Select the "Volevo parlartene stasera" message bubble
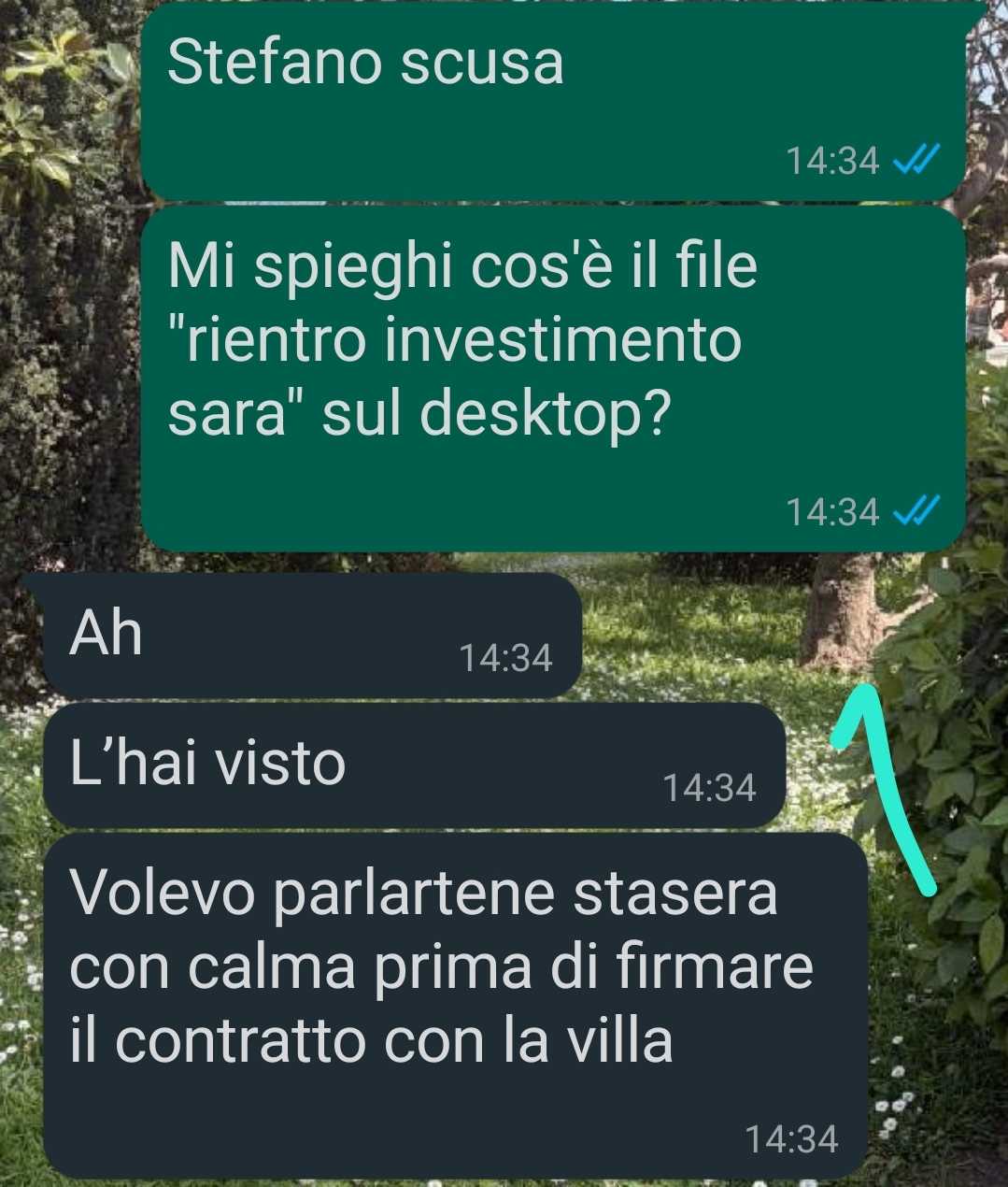This screenshot has width=1008, height=1187. [456, 1006]
